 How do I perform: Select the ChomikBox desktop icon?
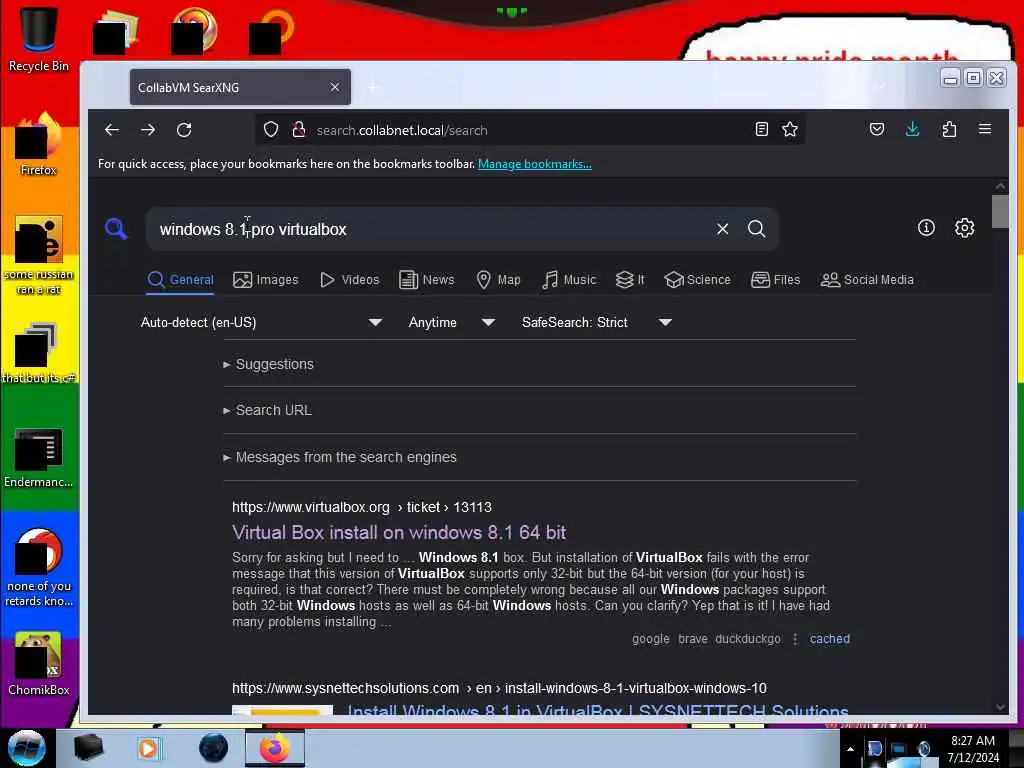coord(39,664)
